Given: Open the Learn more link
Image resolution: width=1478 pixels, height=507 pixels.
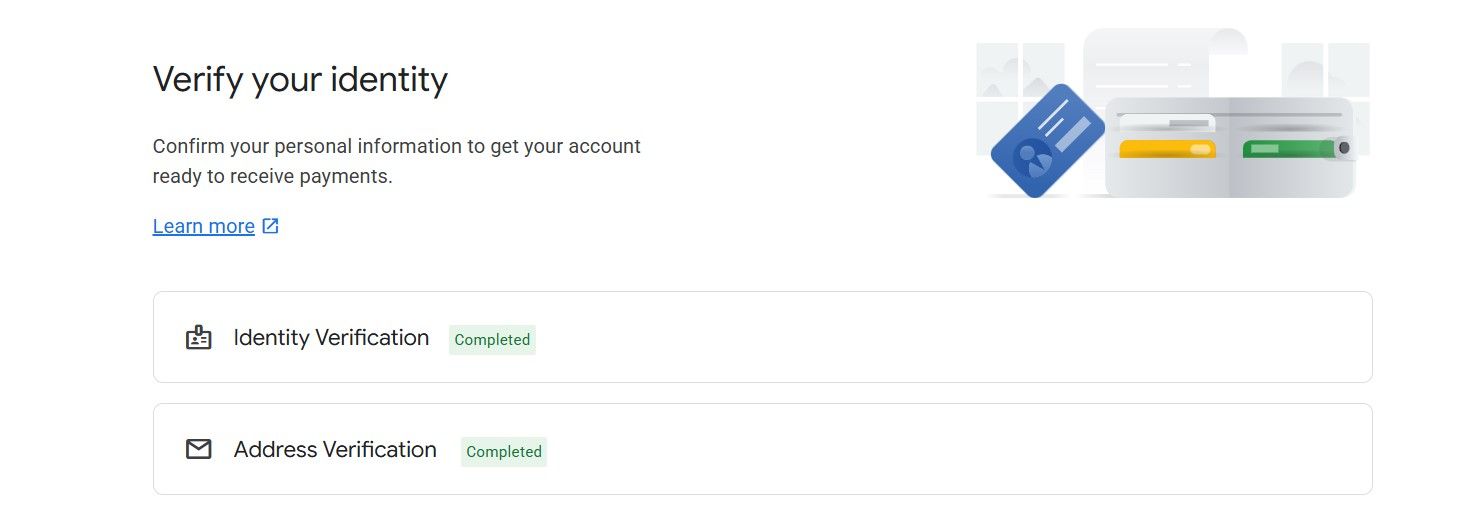Looking at the screenshot, I should tap(203, 226).
